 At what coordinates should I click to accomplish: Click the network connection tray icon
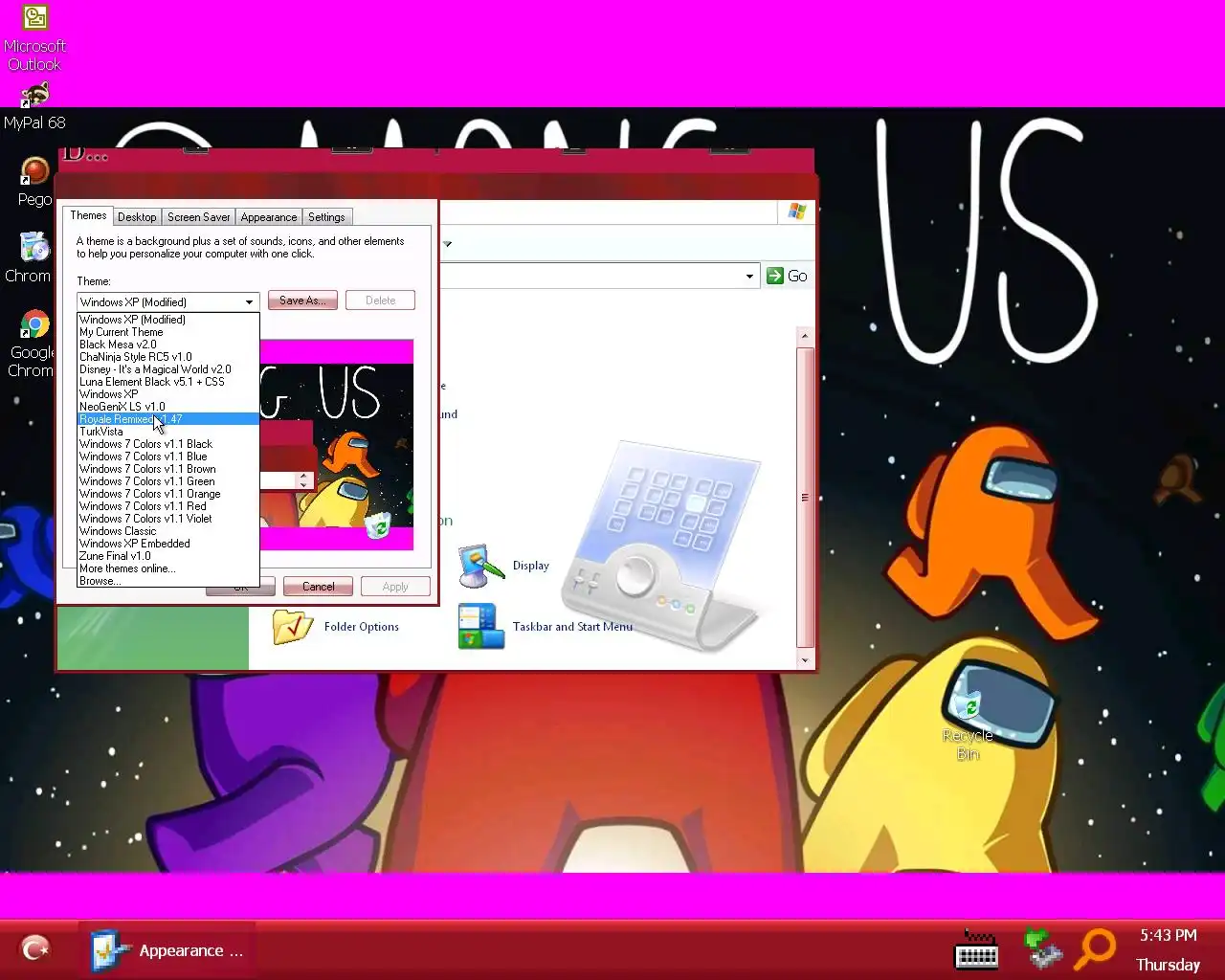coord(1041,949)
